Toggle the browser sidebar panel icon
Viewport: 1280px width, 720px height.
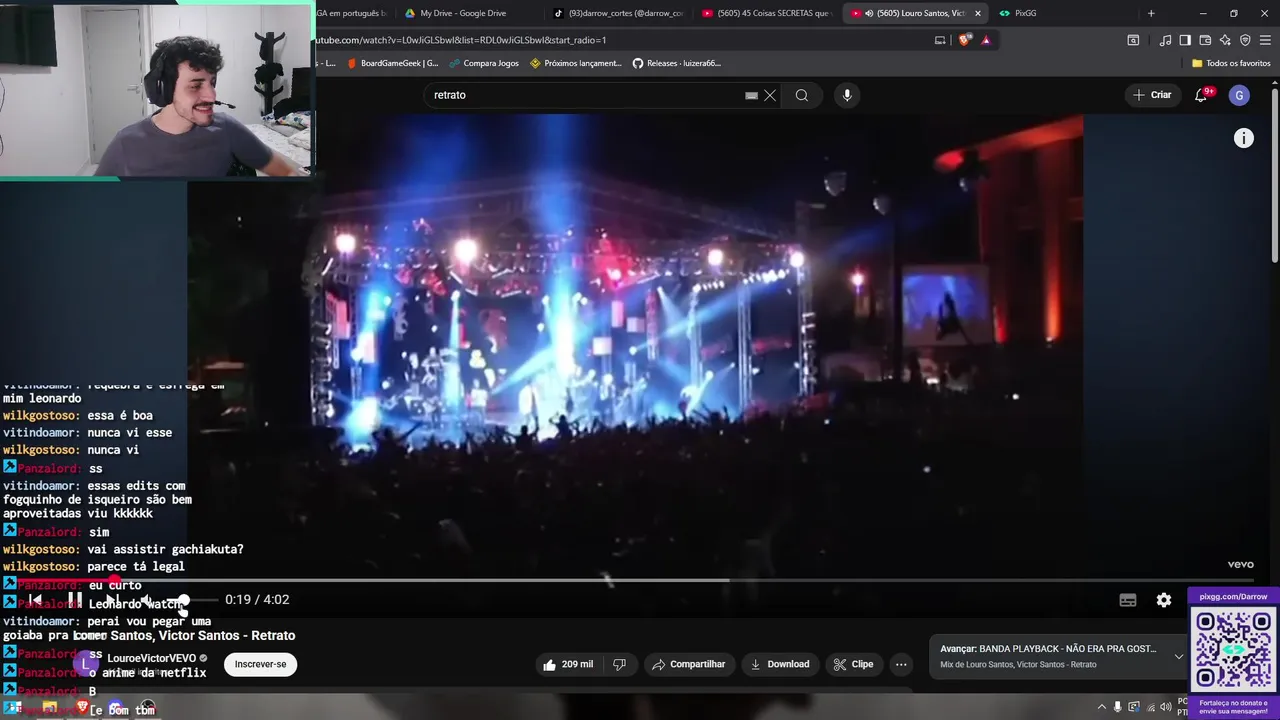[1185, 40]
